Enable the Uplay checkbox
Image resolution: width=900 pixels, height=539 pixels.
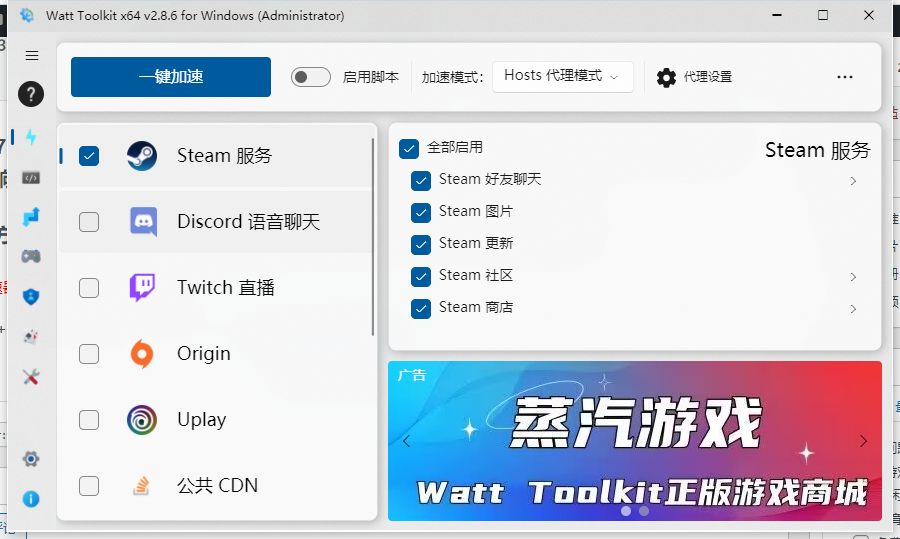[x=89, y=420]
